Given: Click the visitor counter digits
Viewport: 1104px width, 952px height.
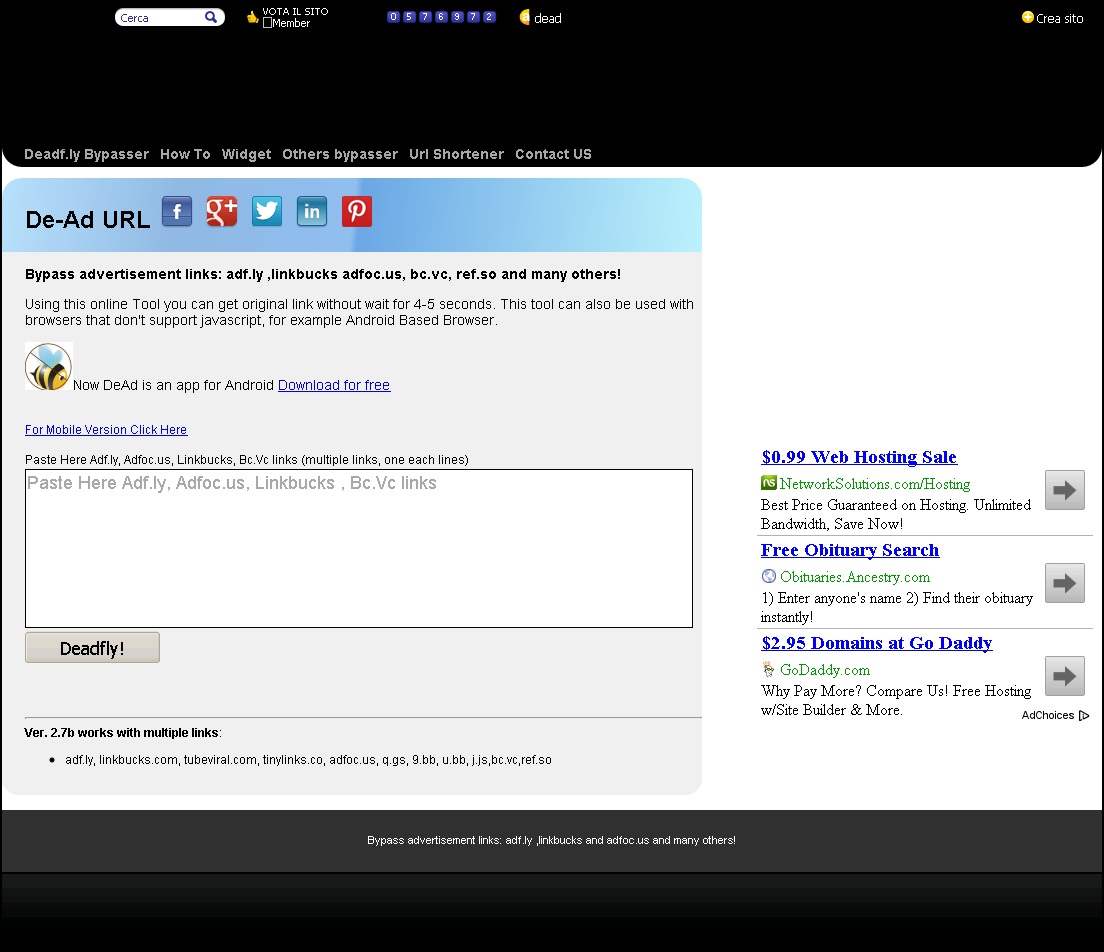Looking at the screenshot, I should coord(441,17).
